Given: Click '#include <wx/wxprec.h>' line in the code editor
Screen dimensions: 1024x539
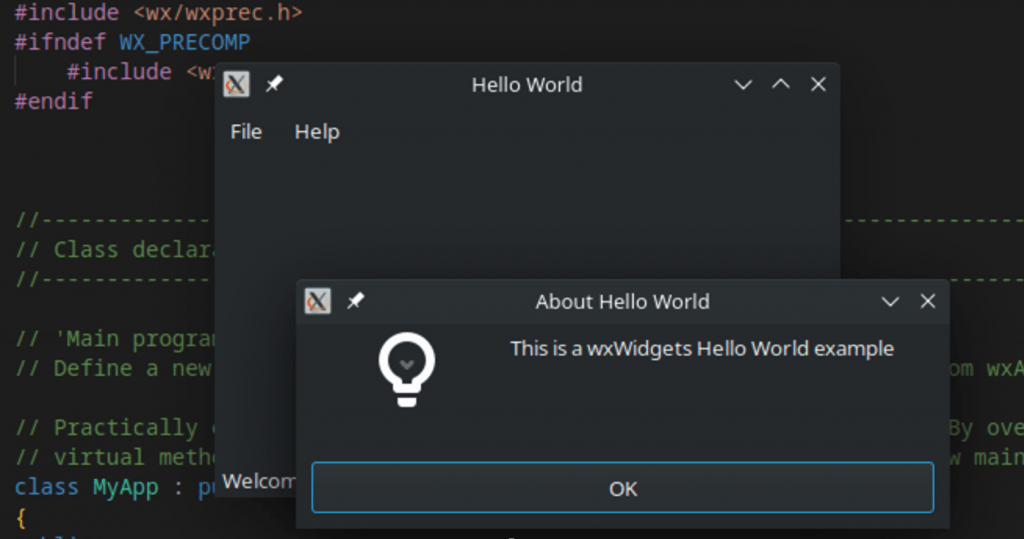Looking at the screenshot, I should tap(159, 12).
